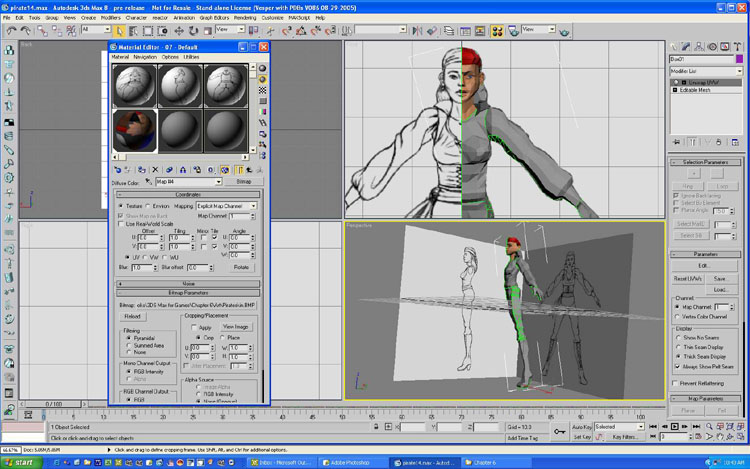Click the object color swatch beside name
Image resolution: width=750 pixels, height=469 pixels.
(739, 60)
